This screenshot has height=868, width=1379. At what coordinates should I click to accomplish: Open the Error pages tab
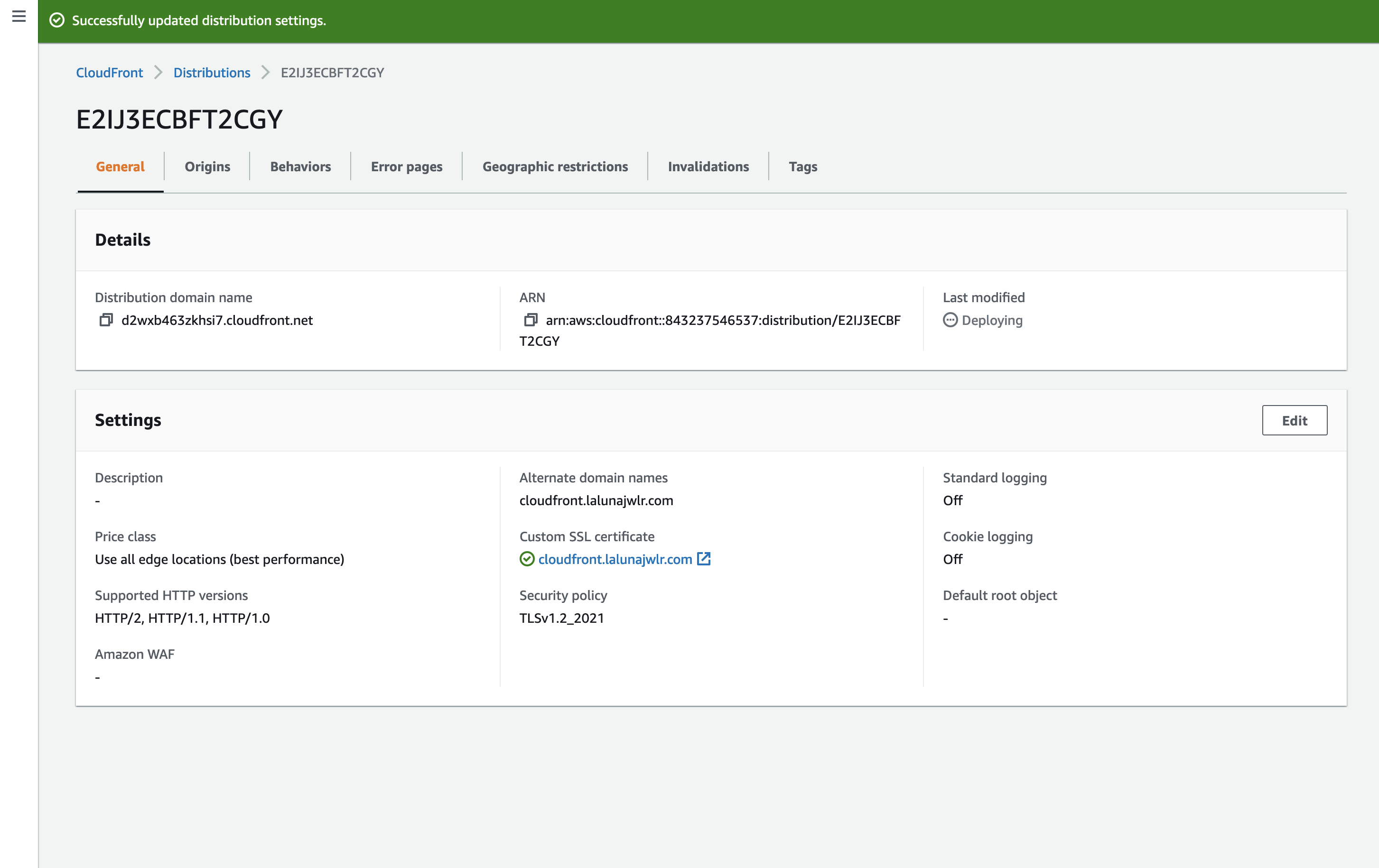(x=407, y=166)
